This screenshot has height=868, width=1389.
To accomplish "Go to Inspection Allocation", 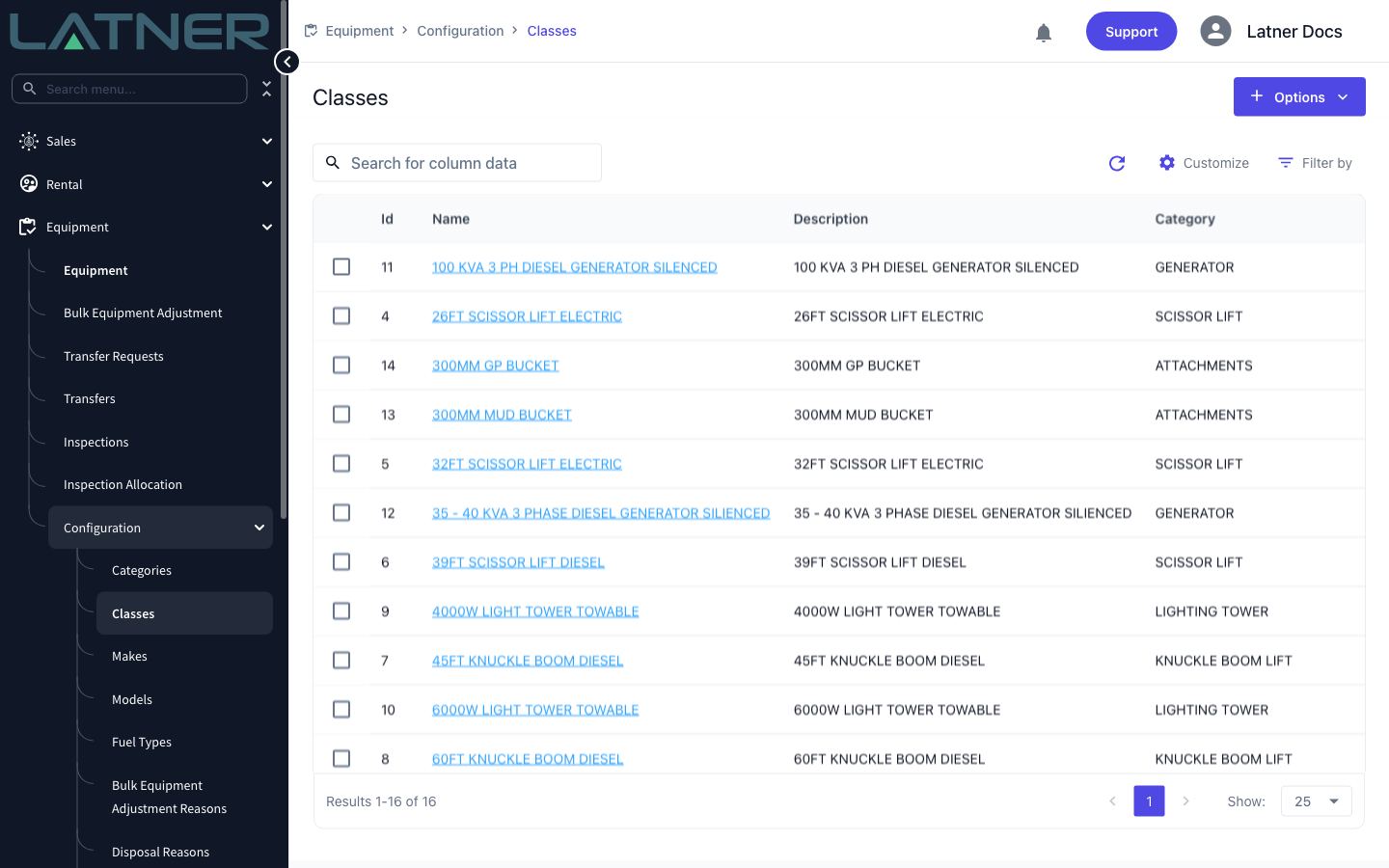I will pyautogui.click(x=123, y=485).
